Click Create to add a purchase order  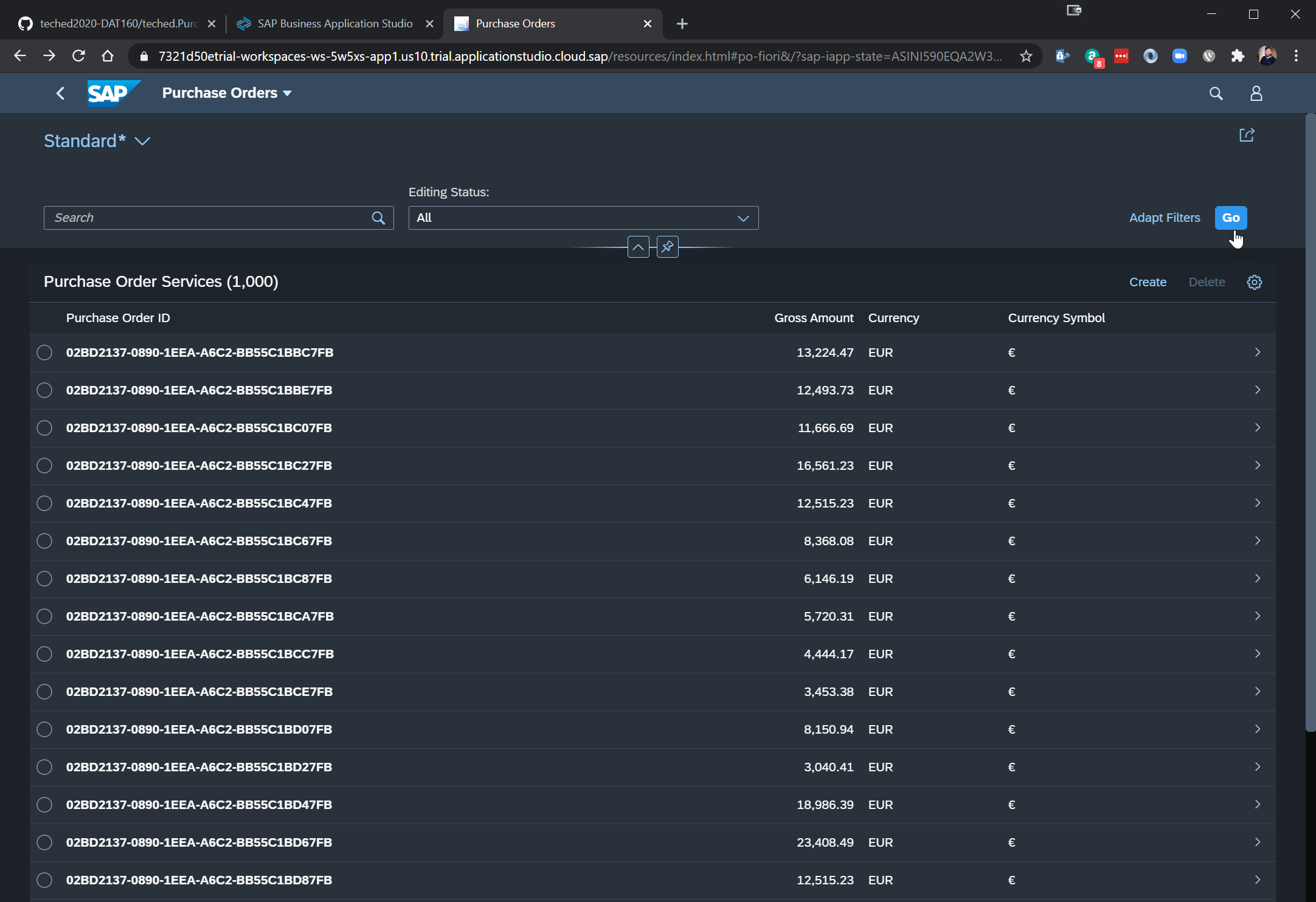pyautogui.click(x=1148, y=282)
